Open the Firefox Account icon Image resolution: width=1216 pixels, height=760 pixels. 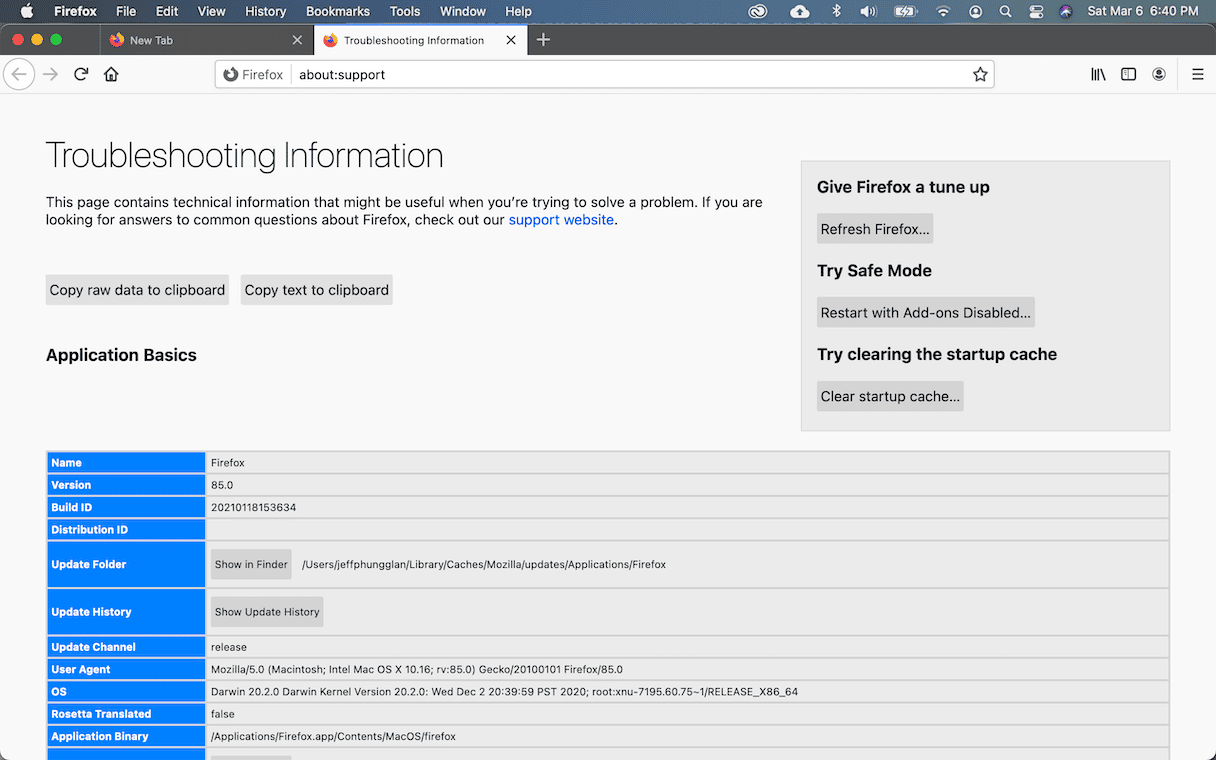tap(1159, 74)
